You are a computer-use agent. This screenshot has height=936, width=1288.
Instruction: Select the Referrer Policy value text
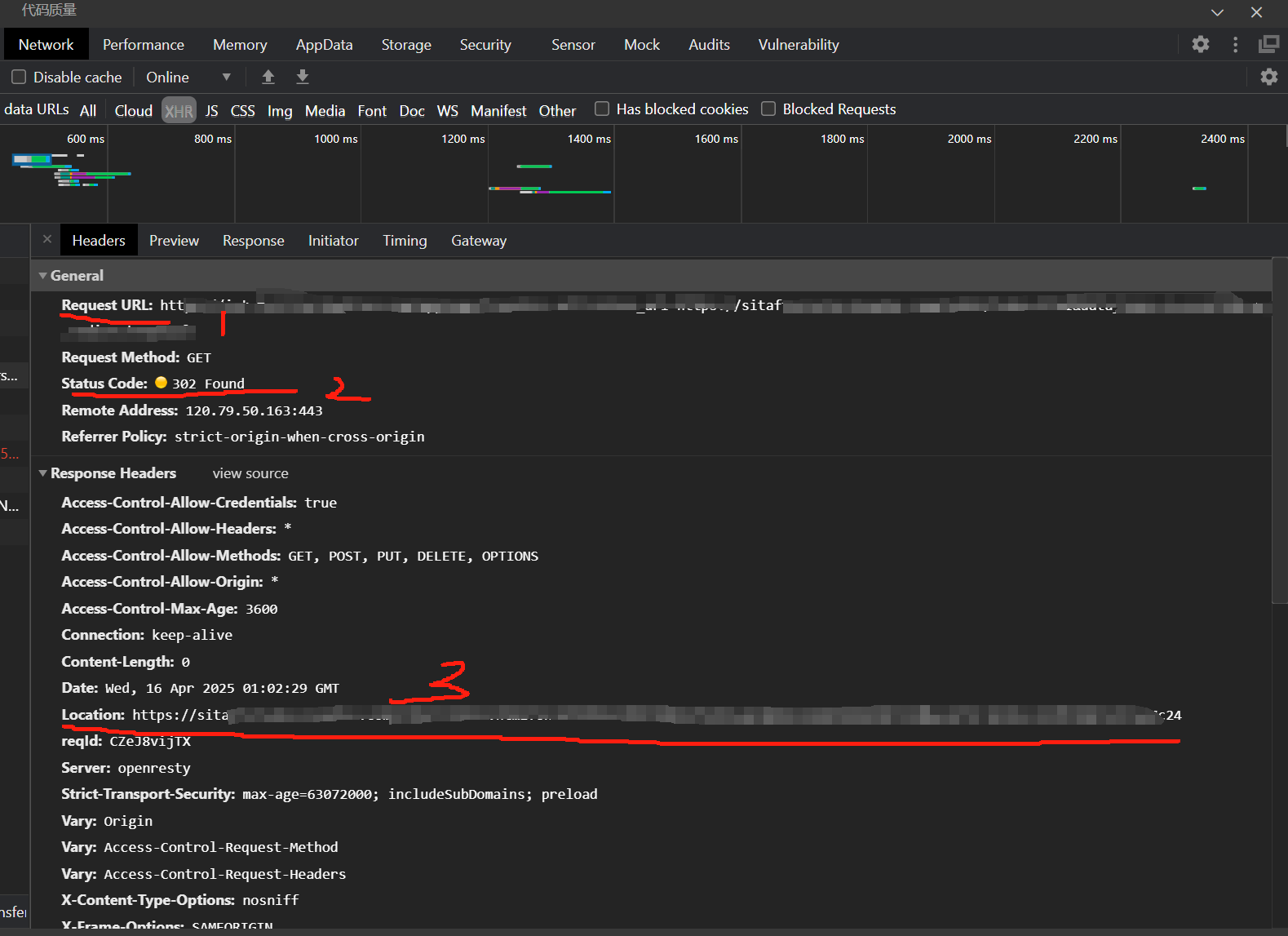[299, 437]
